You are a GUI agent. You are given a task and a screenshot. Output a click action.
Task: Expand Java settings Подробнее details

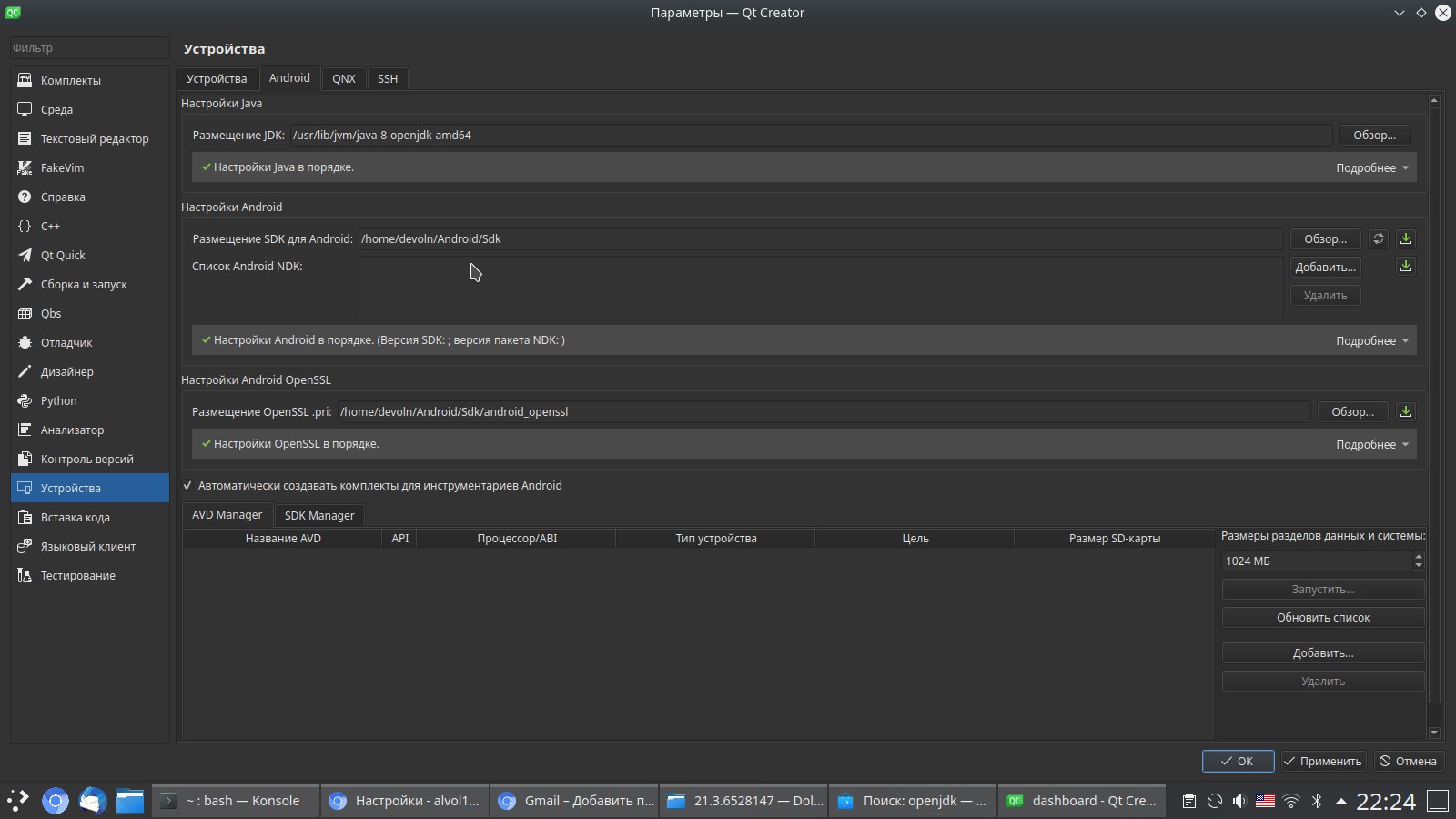tap(1371, 167)
